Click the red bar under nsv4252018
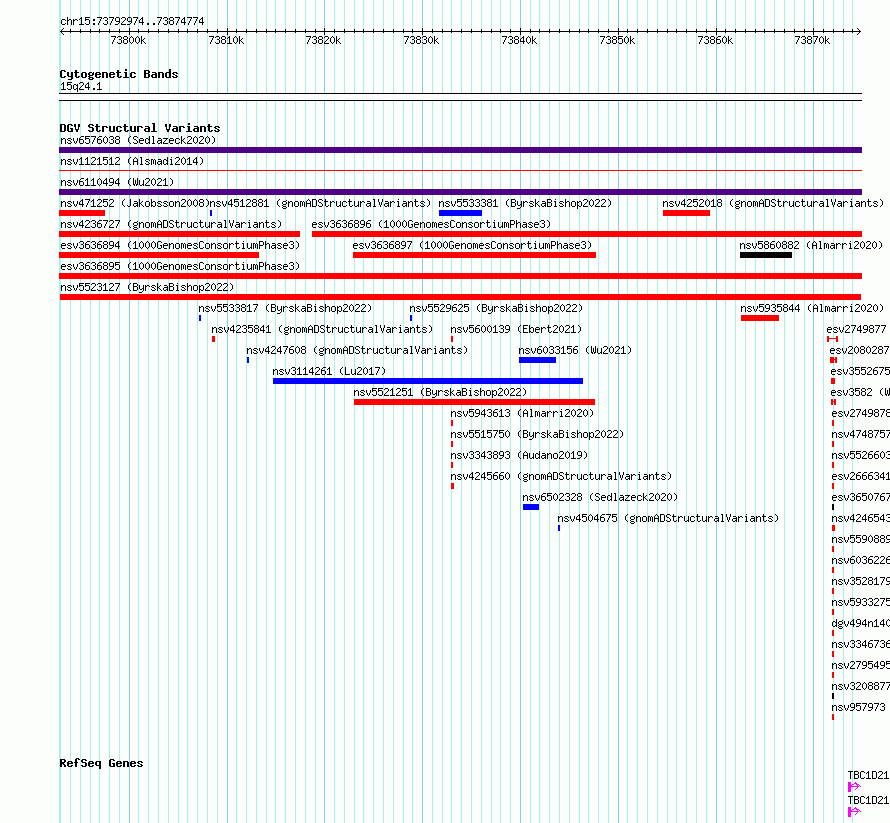 point(686,213)
